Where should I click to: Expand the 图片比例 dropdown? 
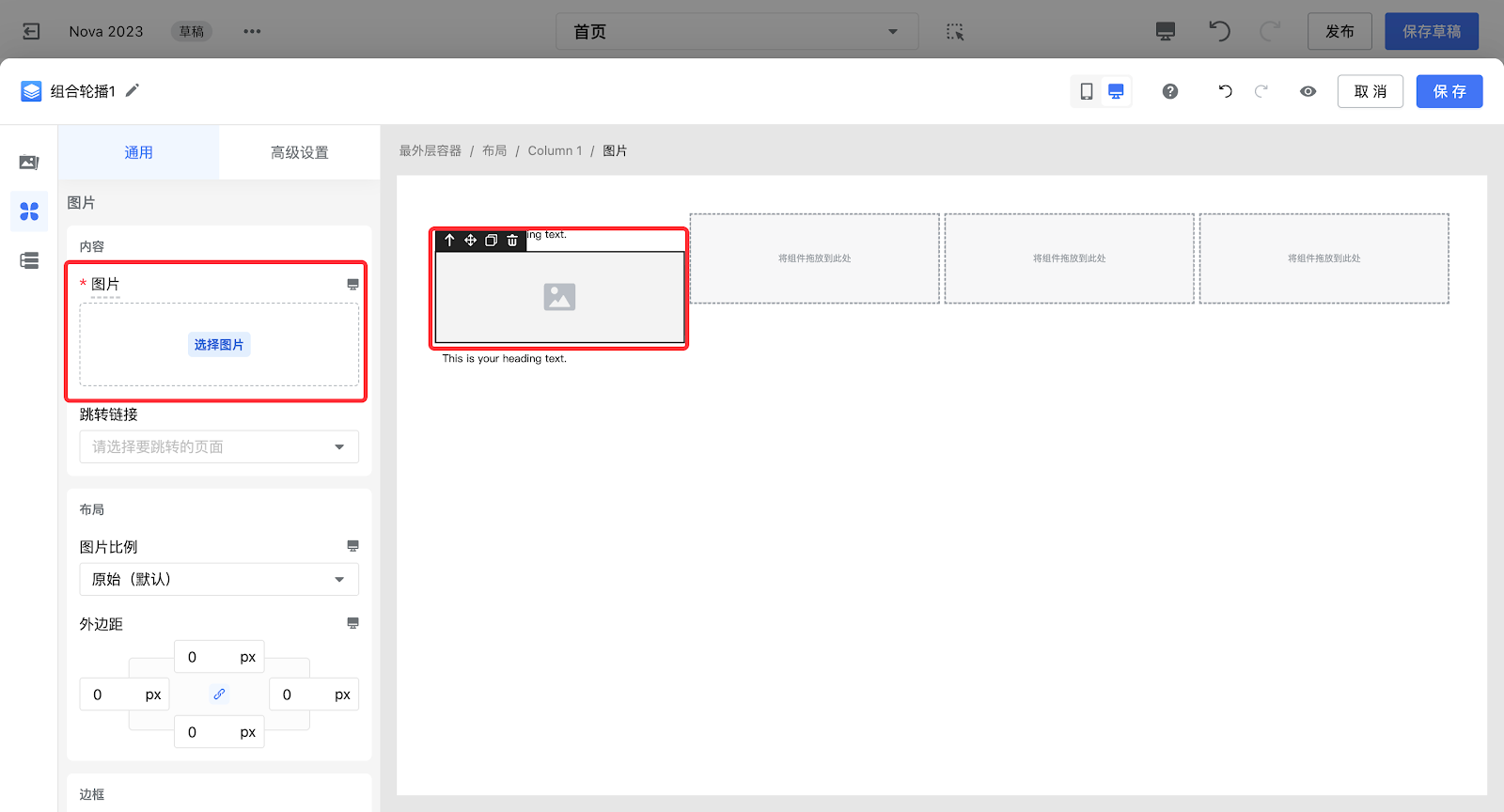219,580
